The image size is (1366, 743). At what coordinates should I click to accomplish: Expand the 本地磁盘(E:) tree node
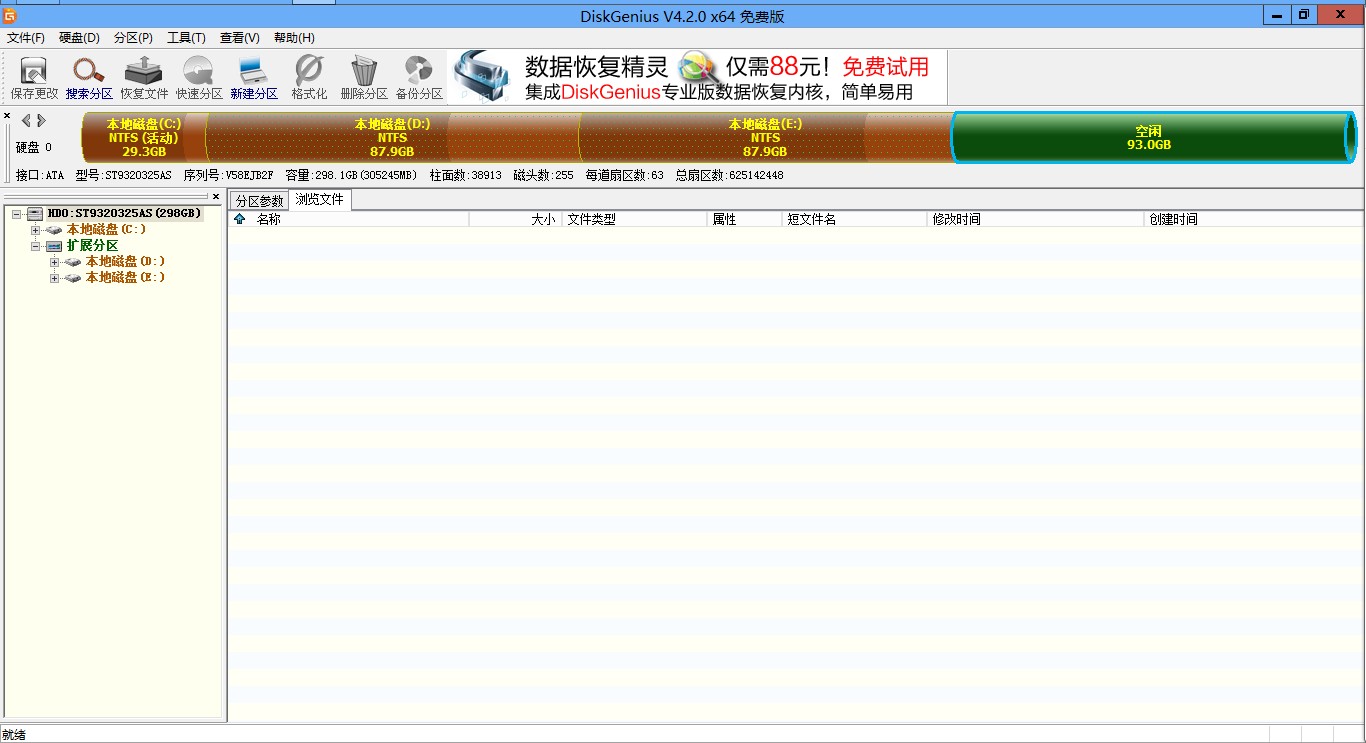55,277
